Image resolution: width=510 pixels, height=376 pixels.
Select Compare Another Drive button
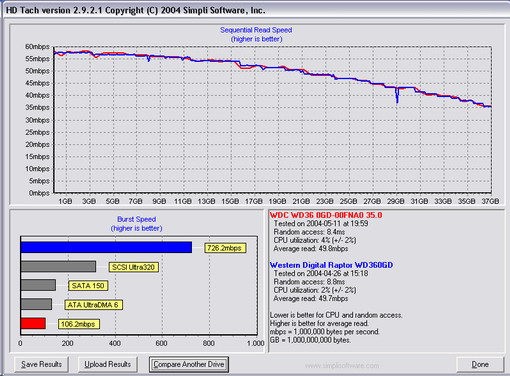pos(189,364)
